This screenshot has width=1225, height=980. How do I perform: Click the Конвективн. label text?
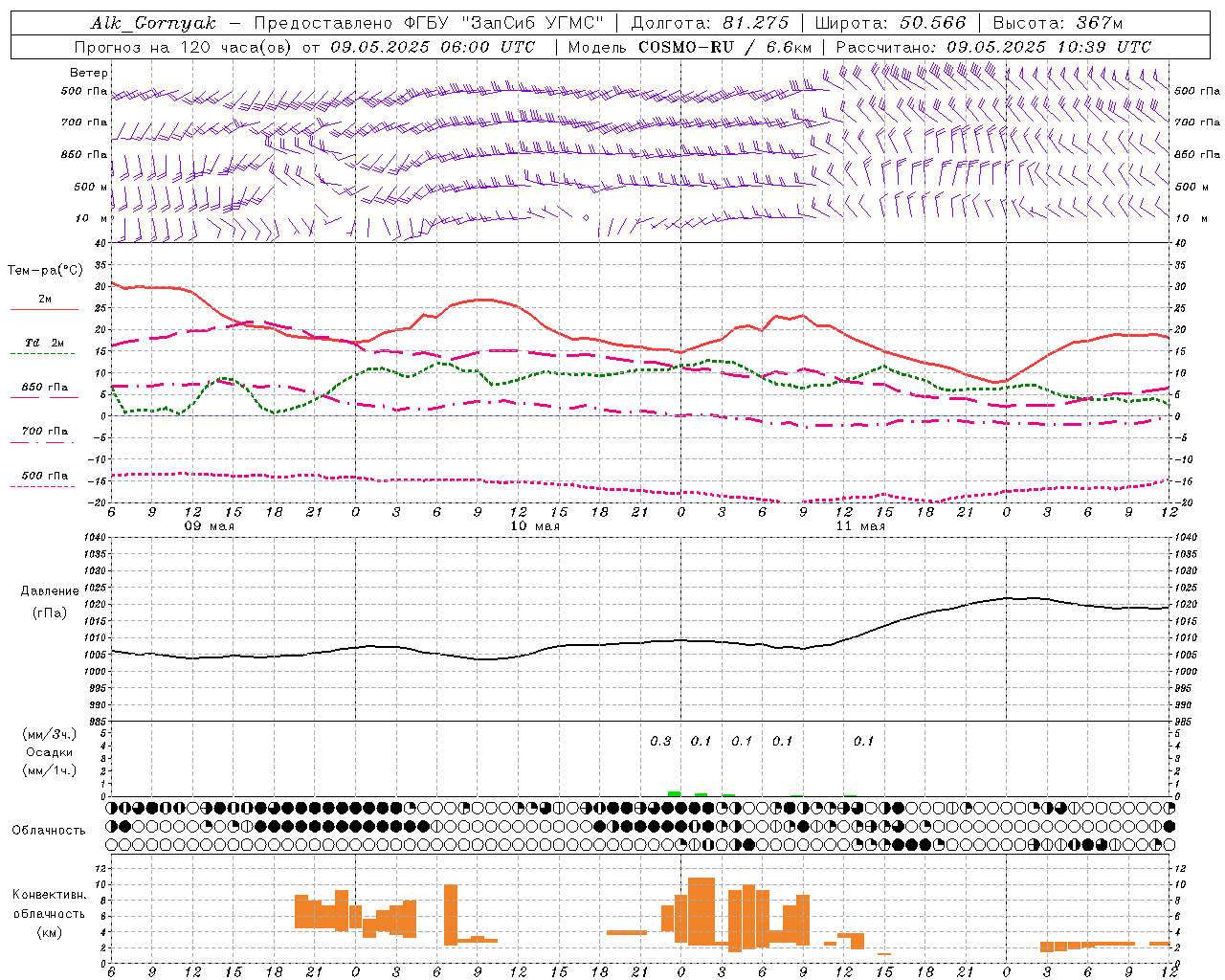tap(50, 894)
